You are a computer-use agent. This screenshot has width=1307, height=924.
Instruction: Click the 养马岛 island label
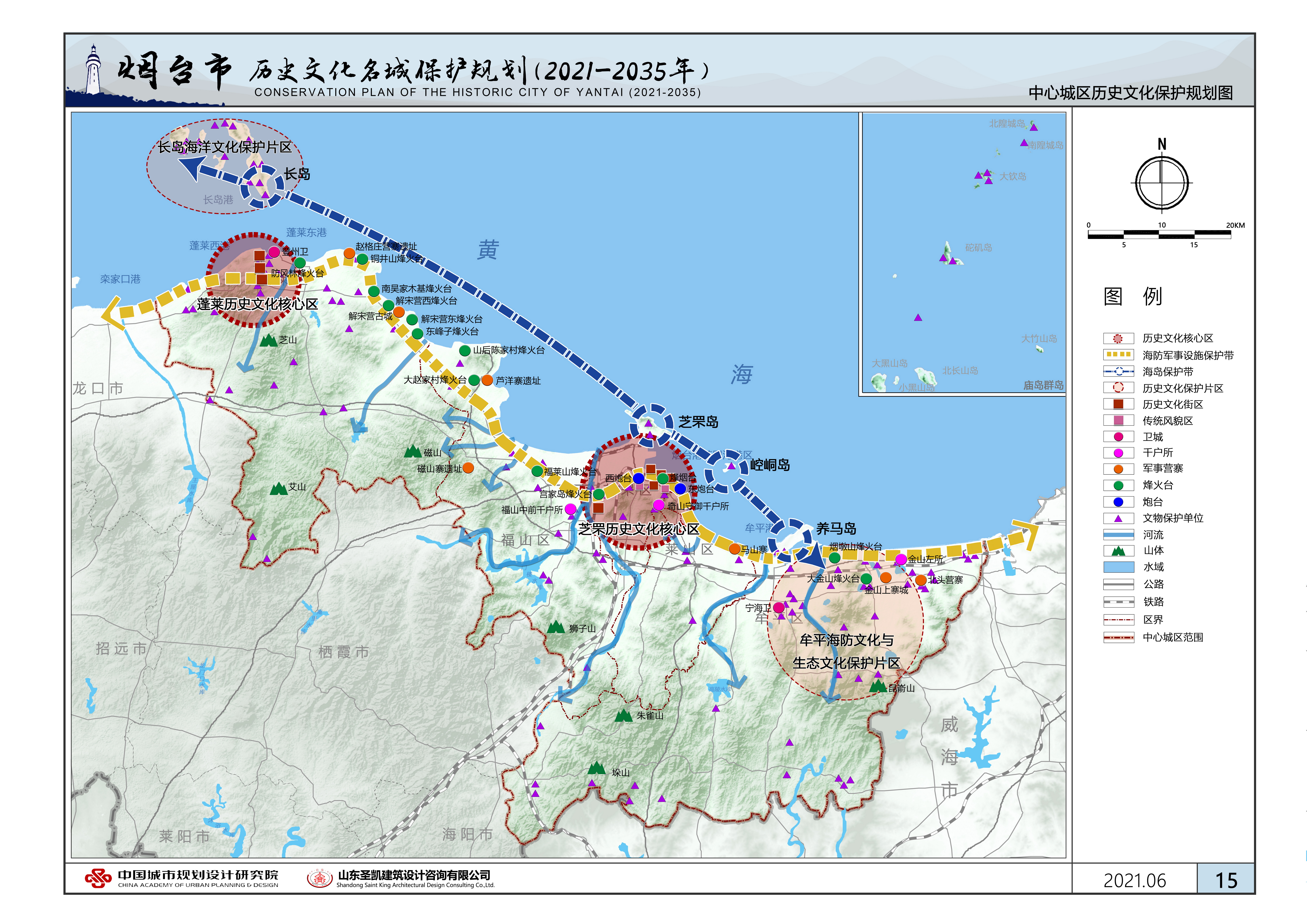836,529
